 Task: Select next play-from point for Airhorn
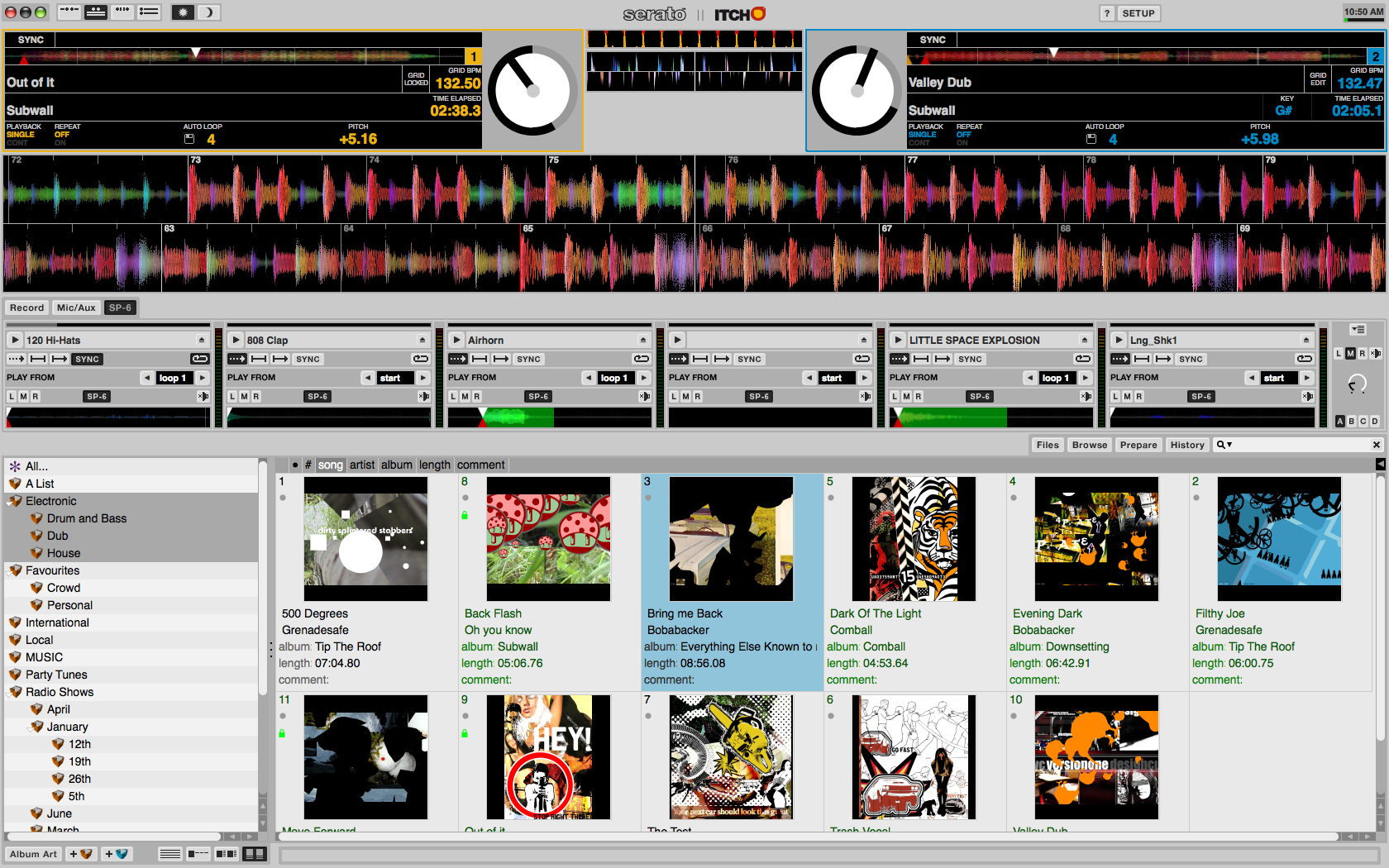[x=643, y=378]
